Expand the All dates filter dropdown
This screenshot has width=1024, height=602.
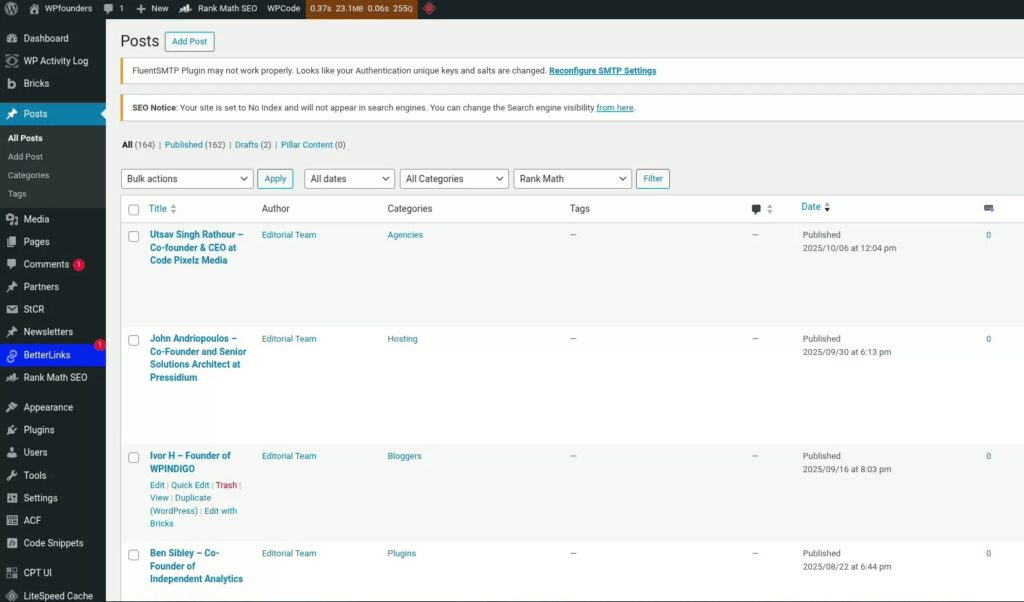[349, 179]
